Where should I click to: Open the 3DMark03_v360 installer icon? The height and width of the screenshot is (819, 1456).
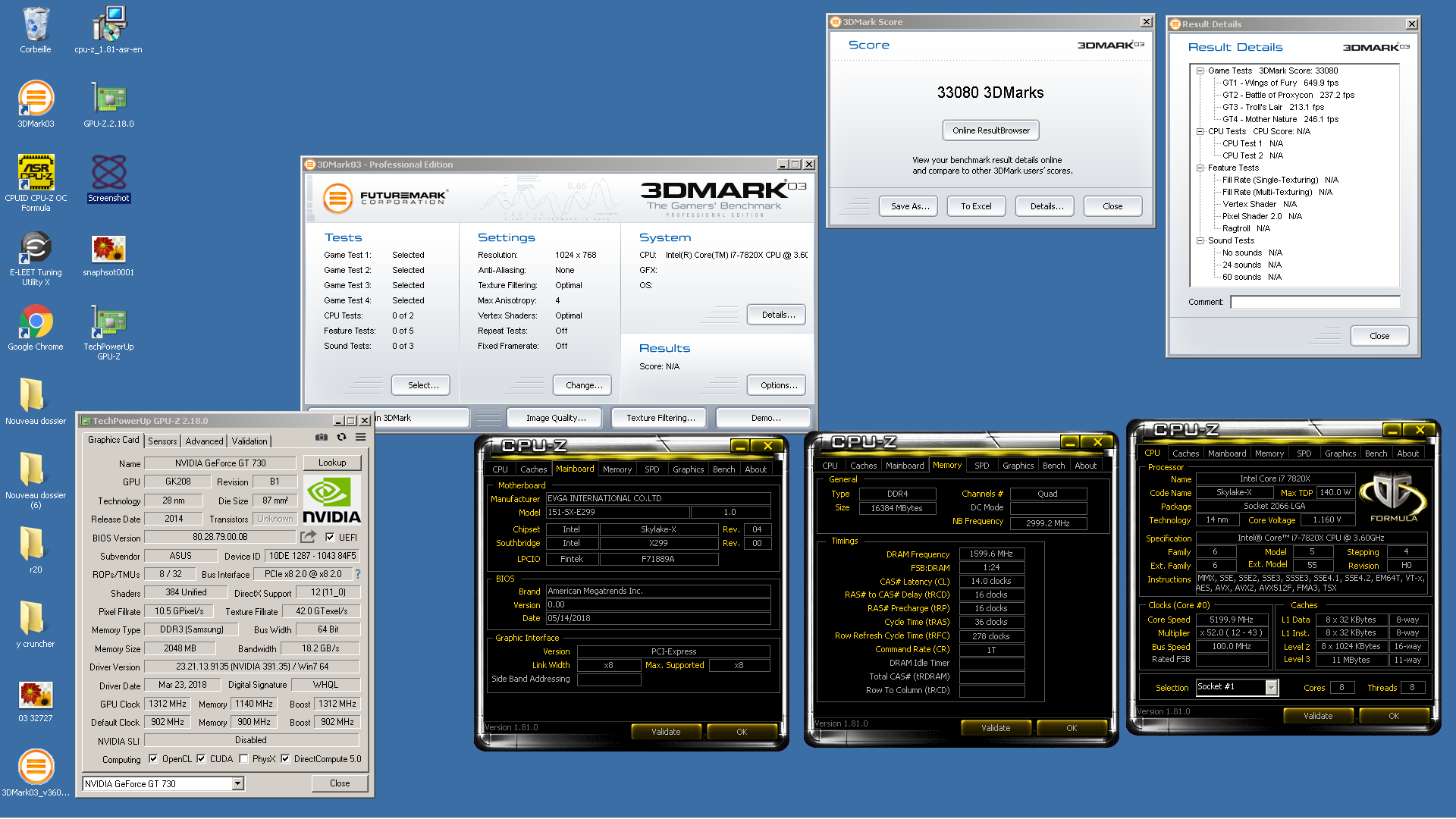[x=36, y=773]
